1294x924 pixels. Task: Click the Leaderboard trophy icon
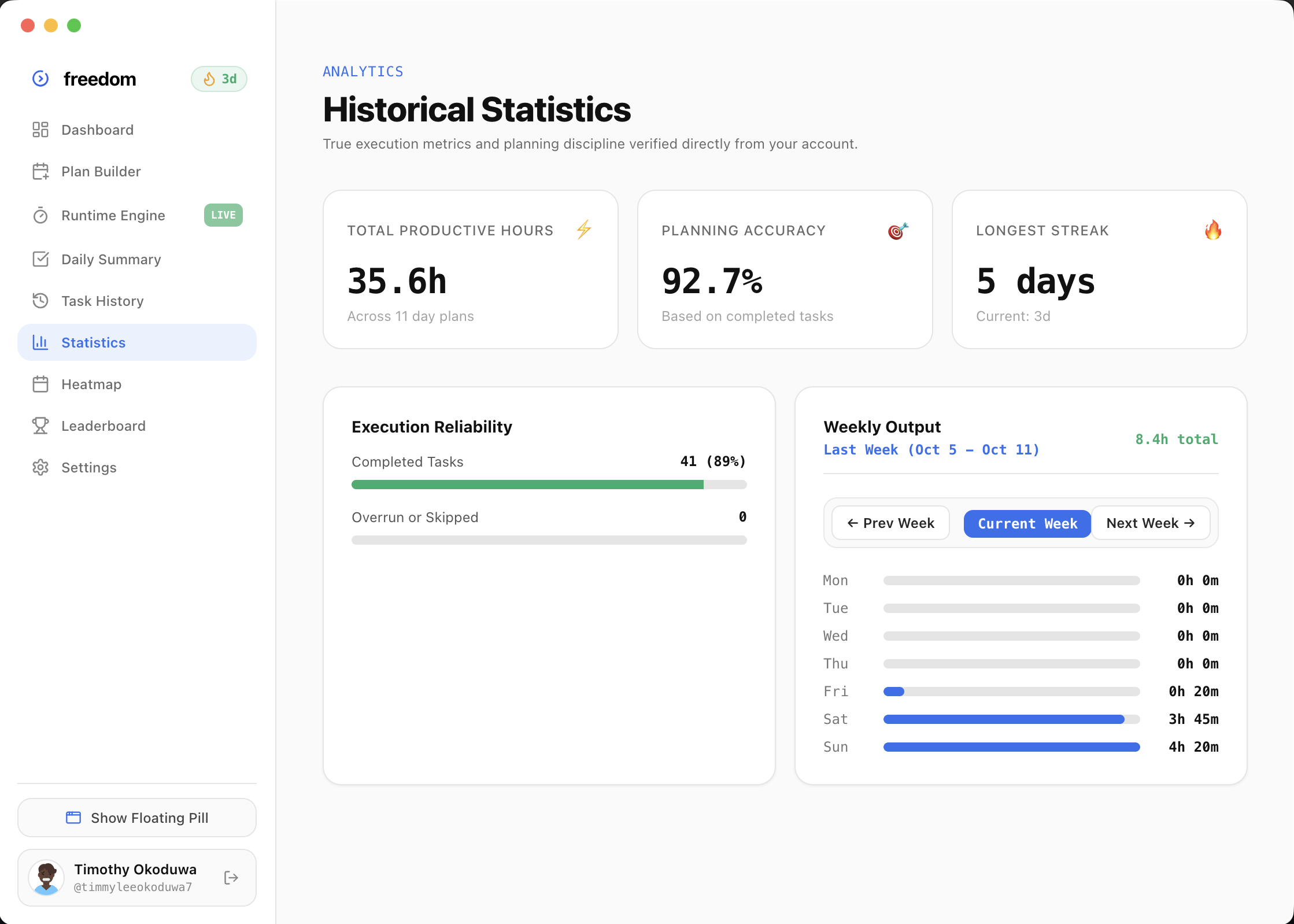[x=40, y=426]
